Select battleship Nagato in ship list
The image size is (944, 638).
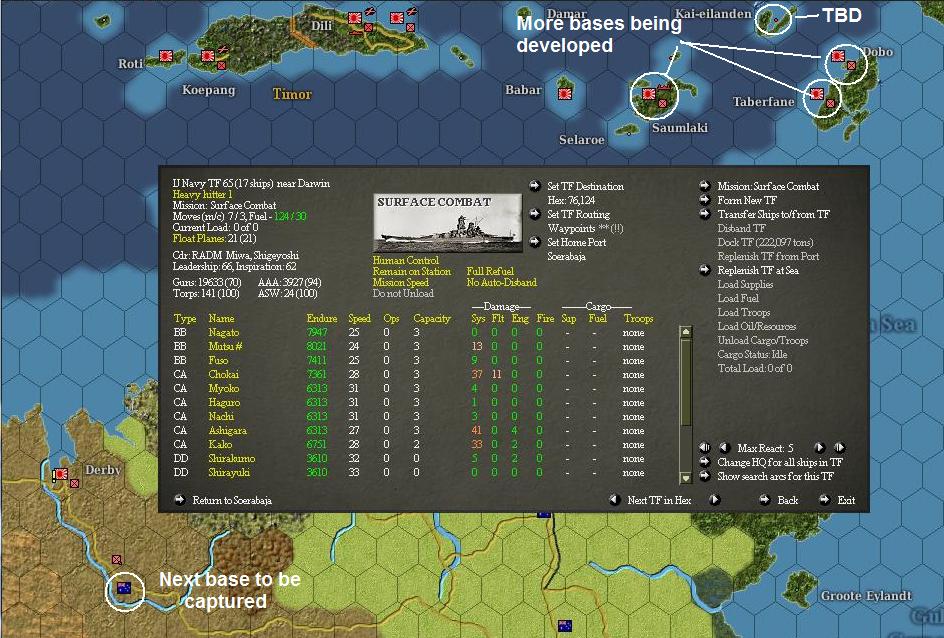(224, 332)
